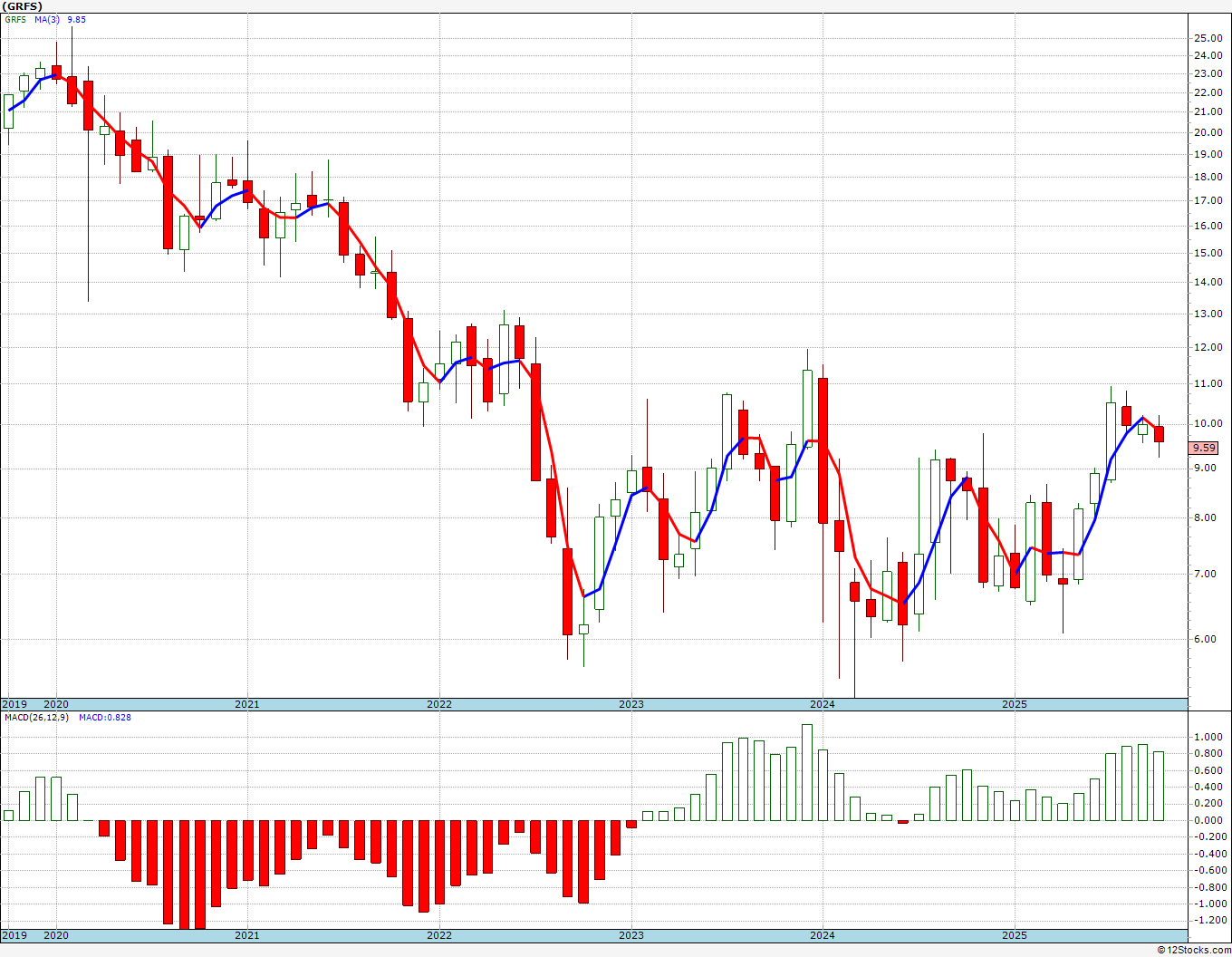Select the 9.85 moving average value
The image size is (1232, 957).
pyautogui.click(x=77, y=19)
